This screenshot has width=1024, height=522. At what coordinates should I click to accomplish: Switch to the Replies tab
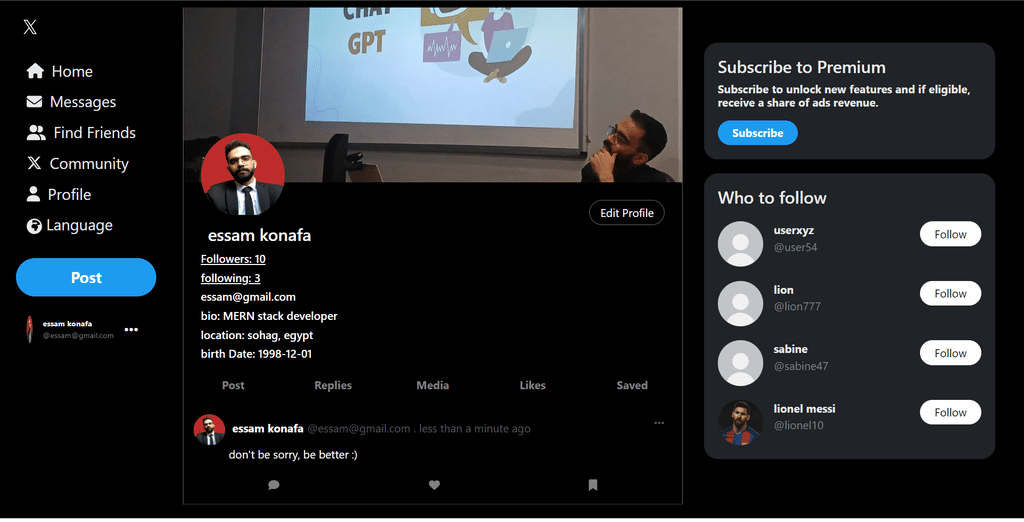coord(333,385)
